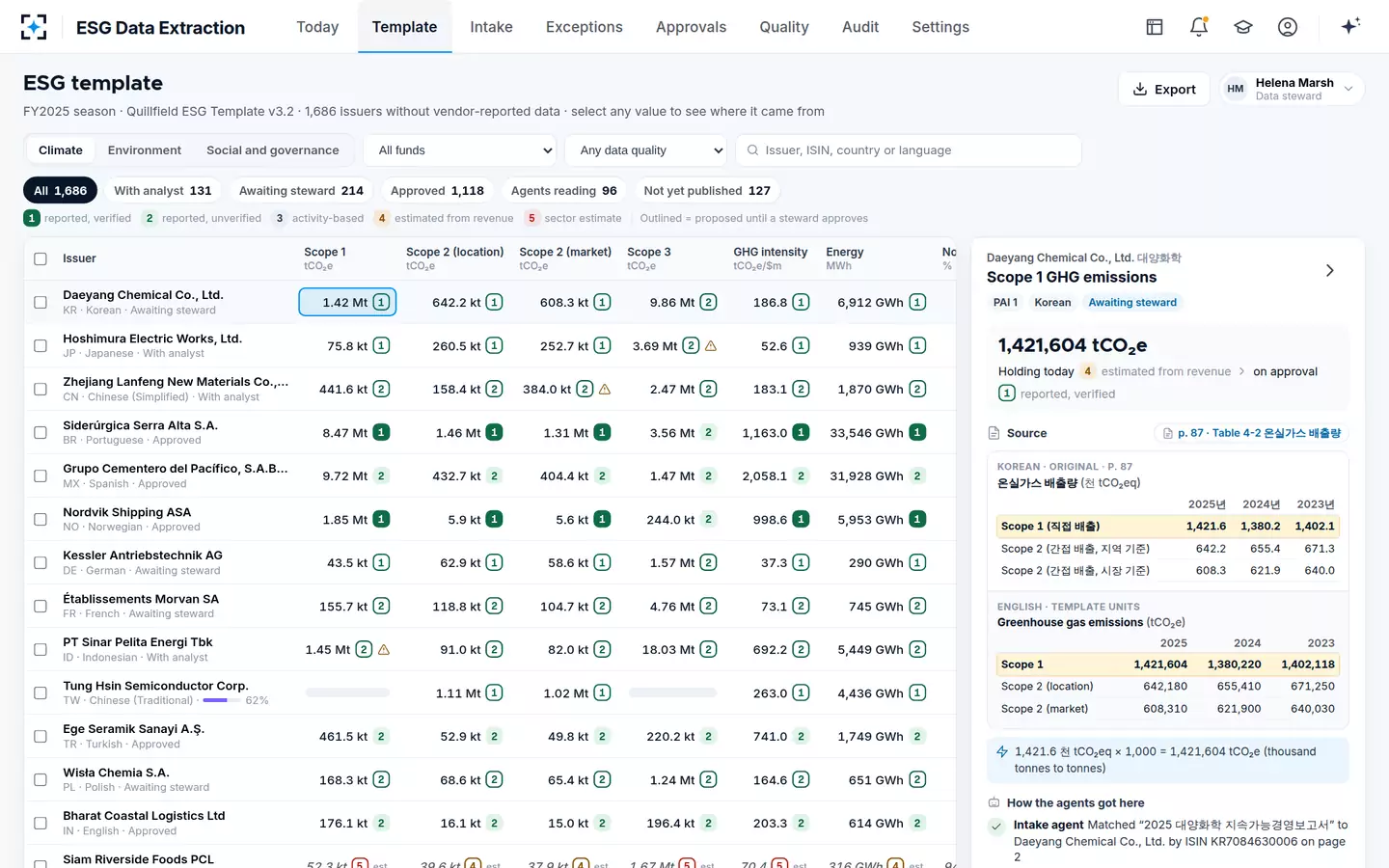
Task: Open the Exceptions tab
Action: (584, 27)
